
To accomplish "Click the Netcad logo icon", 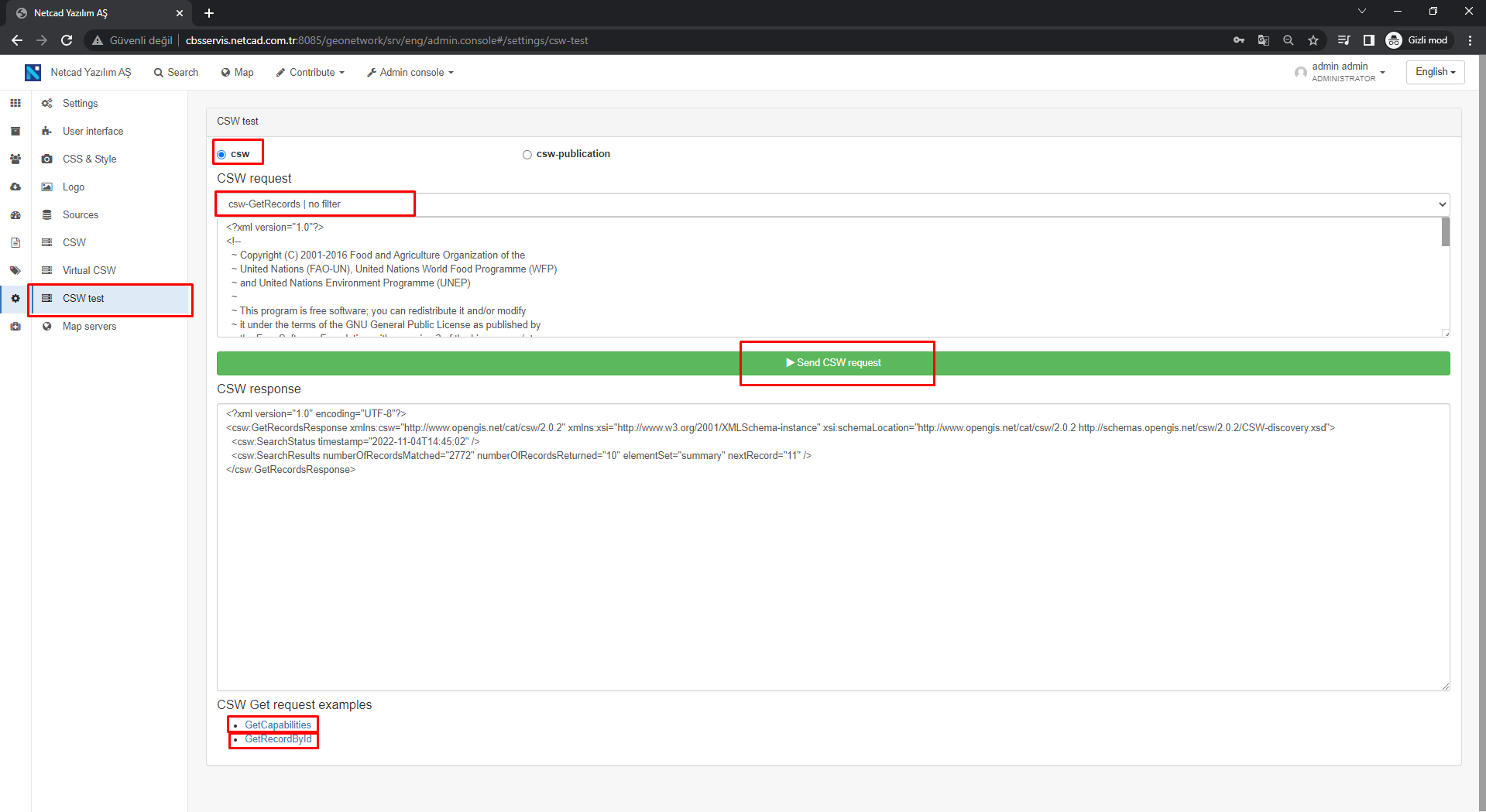I will [33, 72].
